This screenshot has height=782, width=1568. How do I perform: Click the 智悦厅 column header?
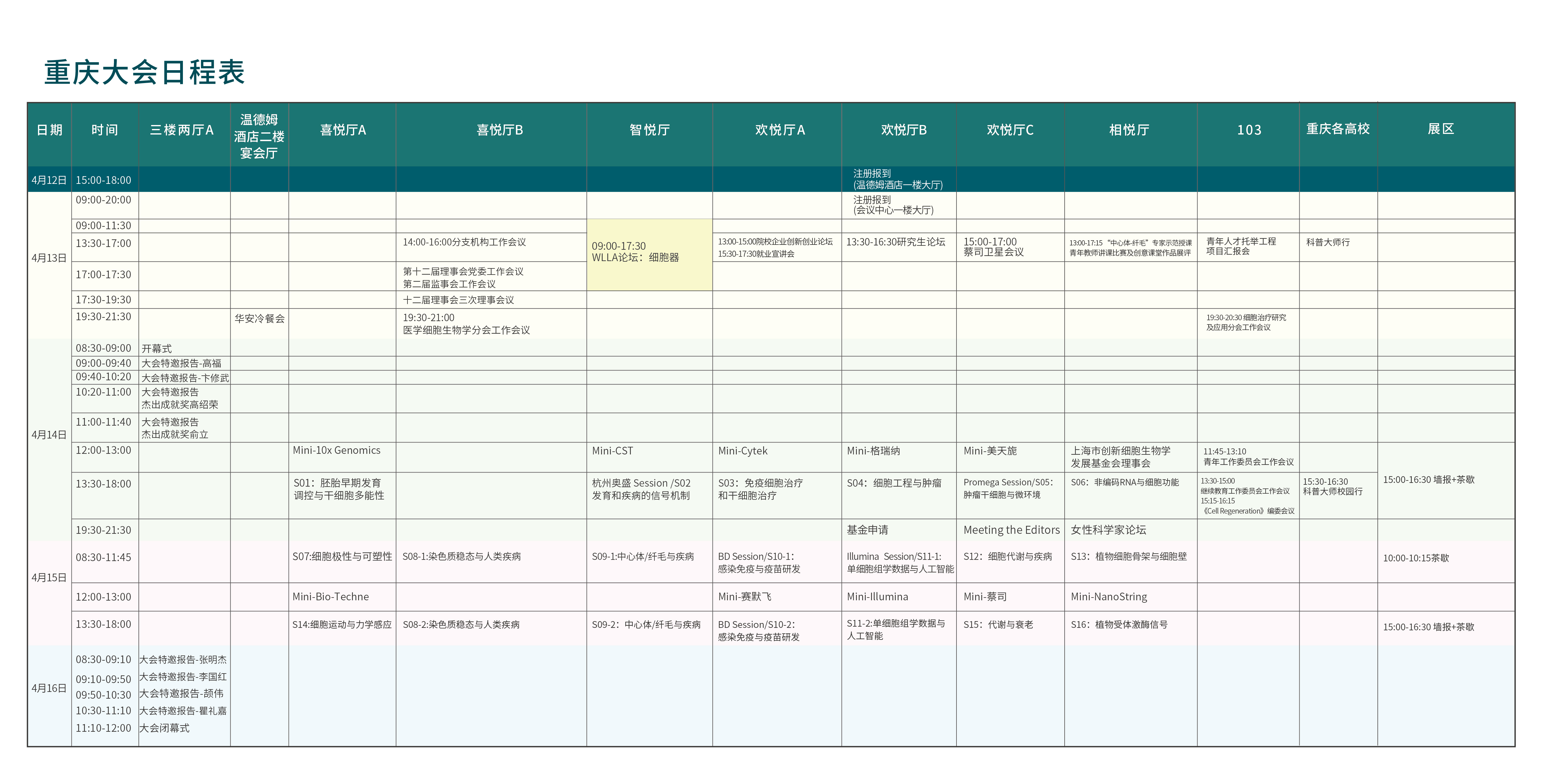click(649, 130)
